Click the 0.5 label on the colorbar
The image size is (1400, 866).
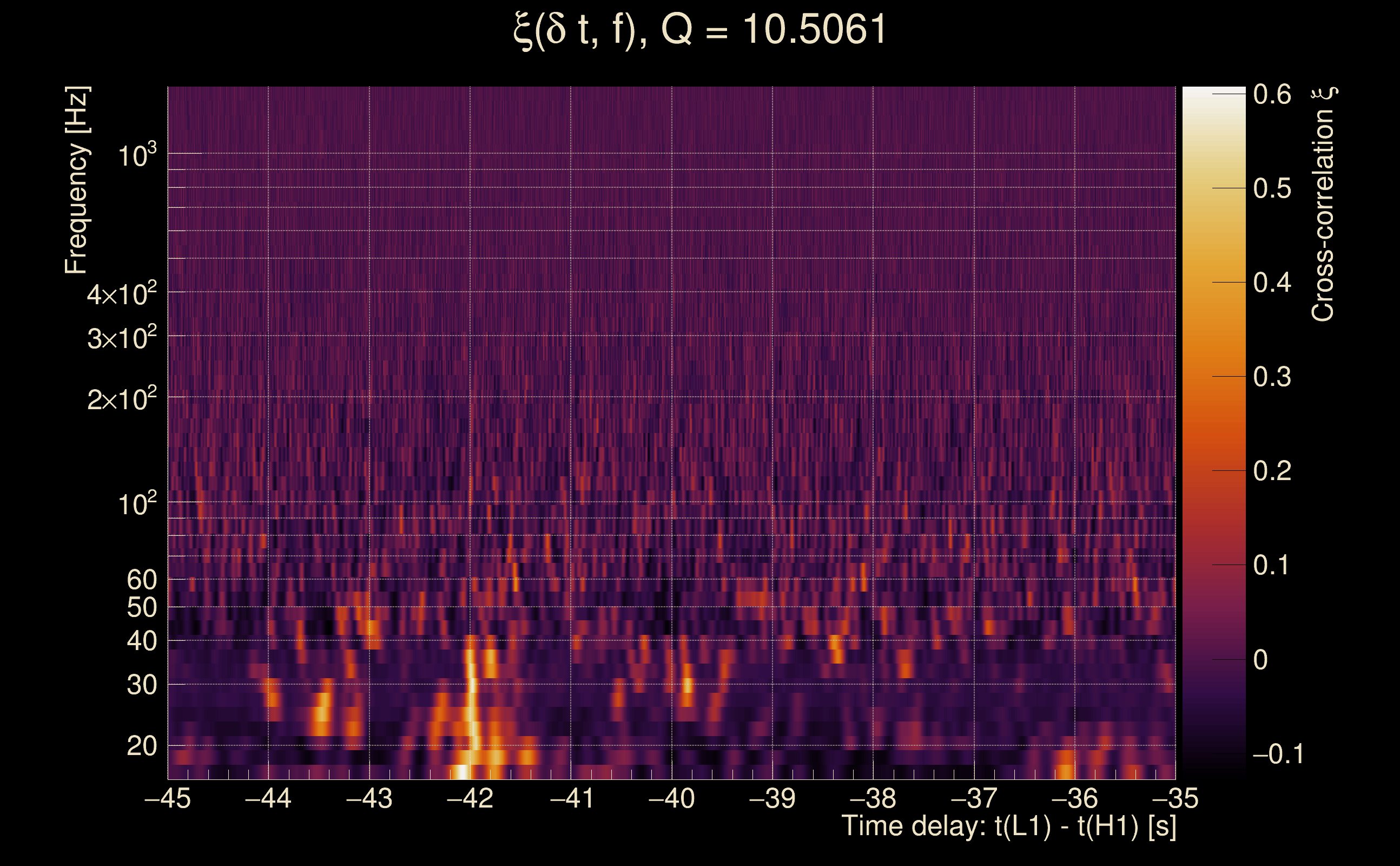[x=1272, y=188]
